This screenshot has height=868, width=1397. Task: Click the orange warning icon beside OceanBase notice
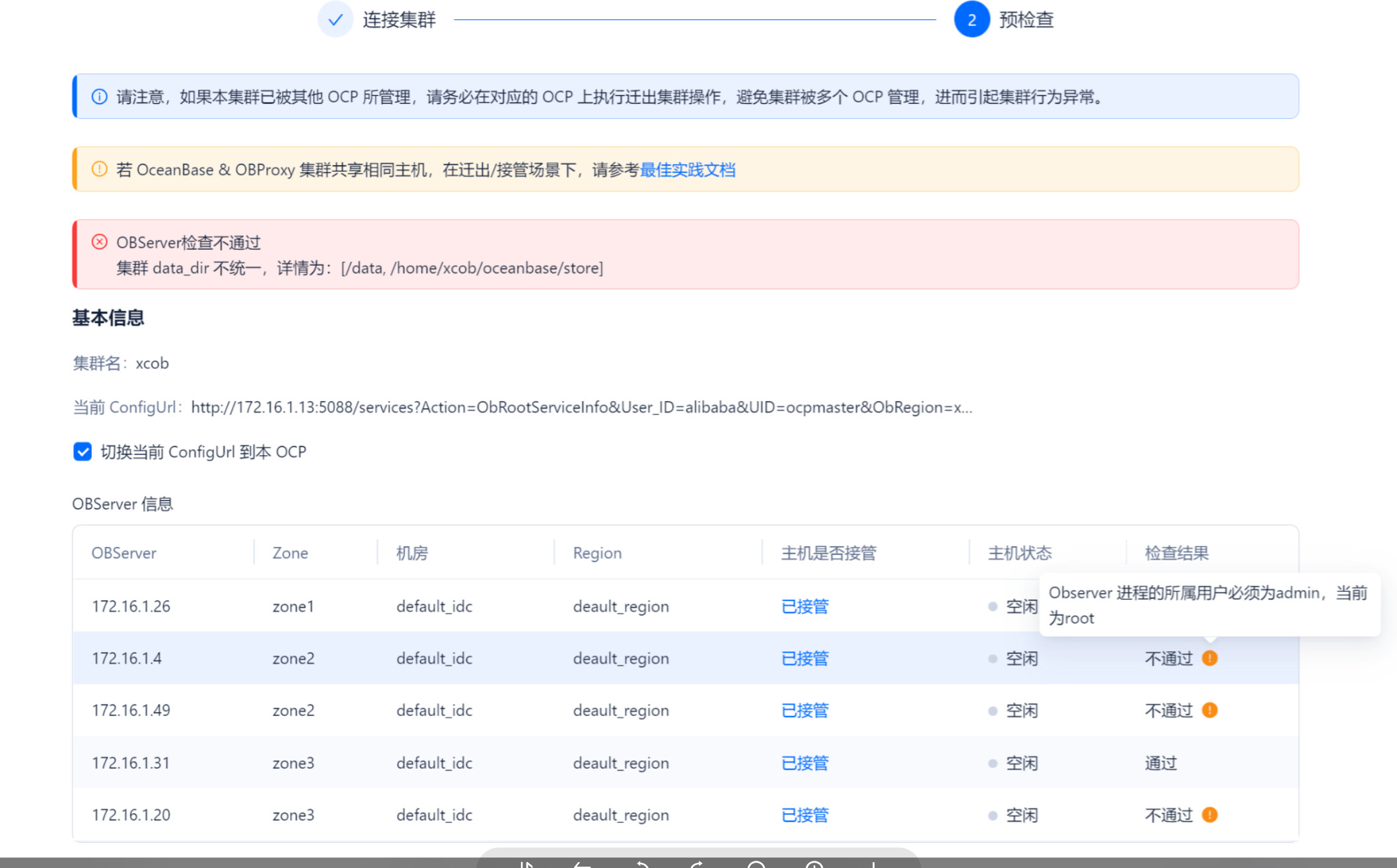coord(99,169)
